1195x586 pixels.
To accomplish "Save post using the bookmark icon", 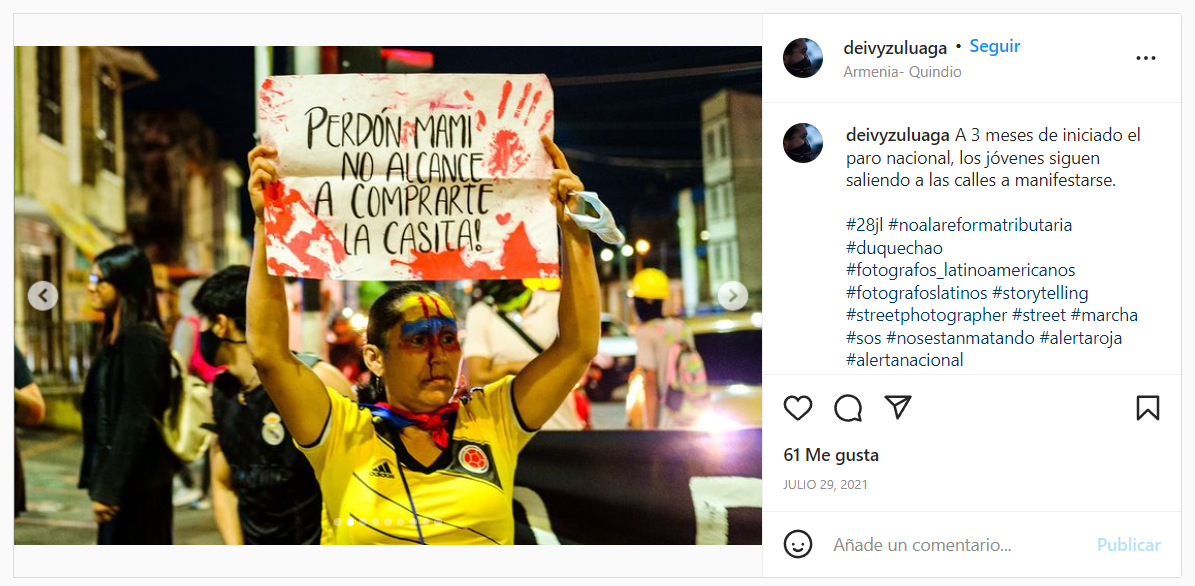I will [x=1147, y=408].
